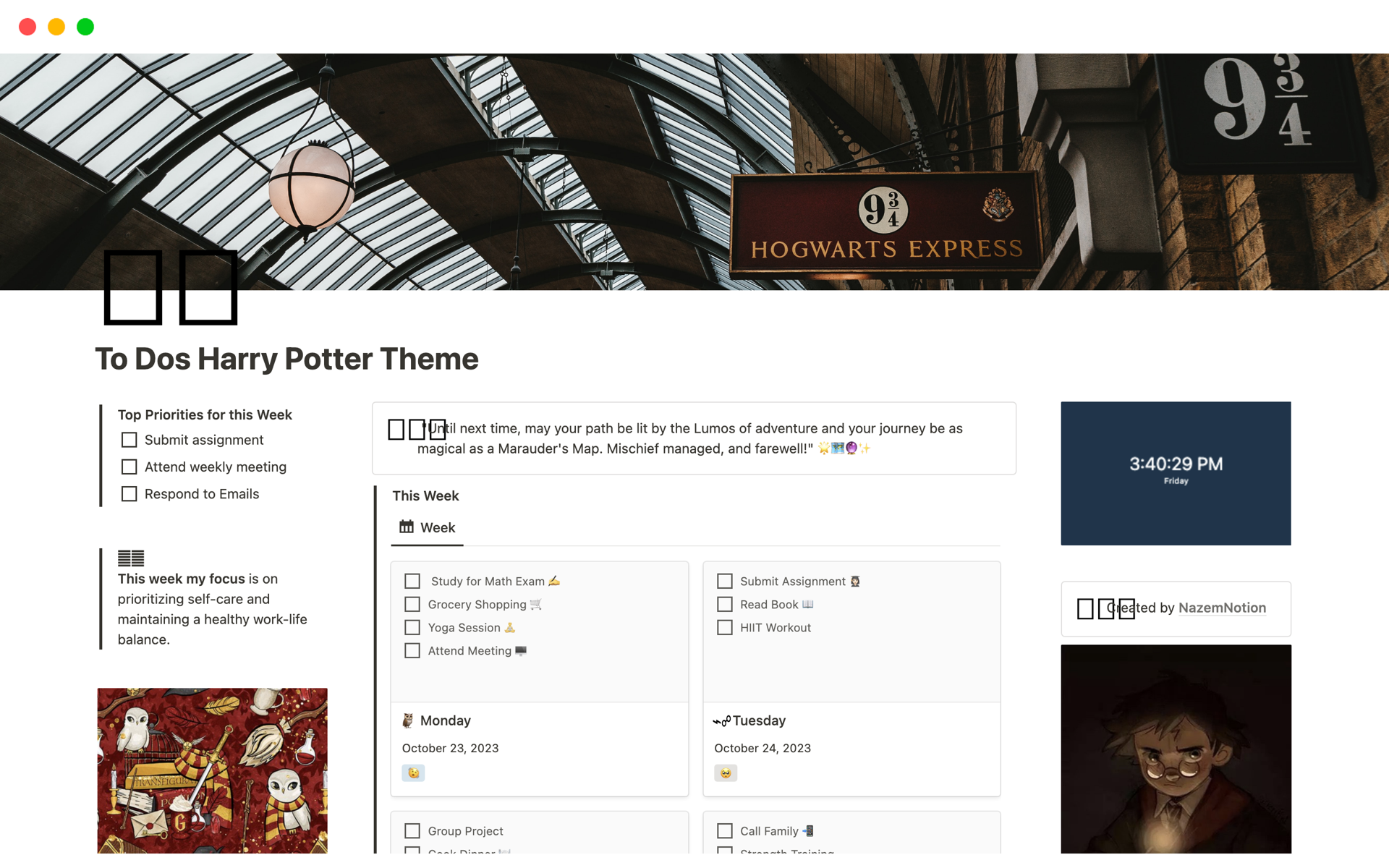The height and width of the screenshot is (868, 1389).
Task: Tick the Attend weekly meeting checkbox
Action: click(129, 467)
